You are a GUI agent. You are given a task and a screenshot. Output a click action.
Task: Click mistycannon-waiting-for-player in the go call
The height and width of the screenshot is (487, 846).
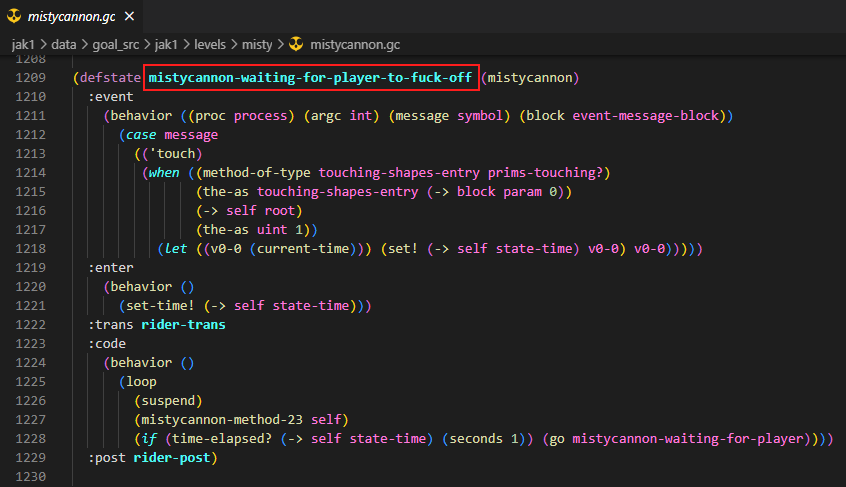[x=688, y=438]
